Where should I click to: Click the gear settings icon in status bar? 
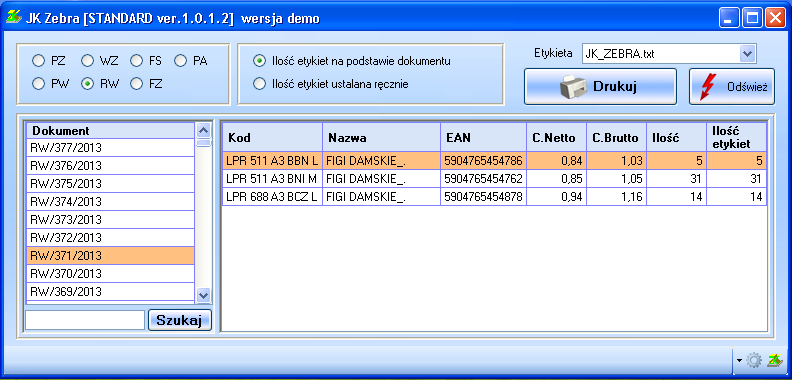coord(754,360)
